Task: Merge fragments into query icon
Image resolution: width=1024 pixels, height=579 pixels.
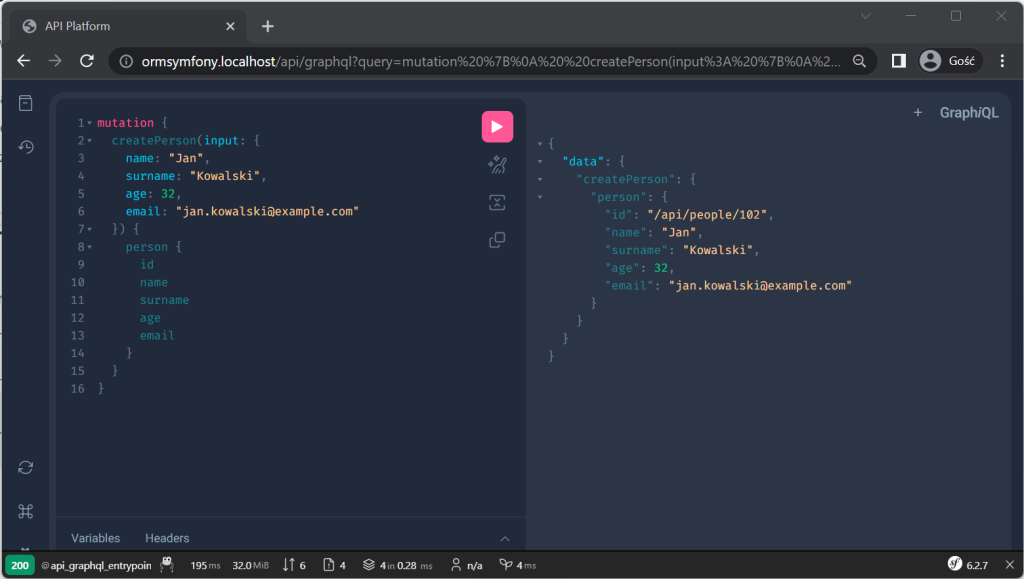Action: point(497,202)
